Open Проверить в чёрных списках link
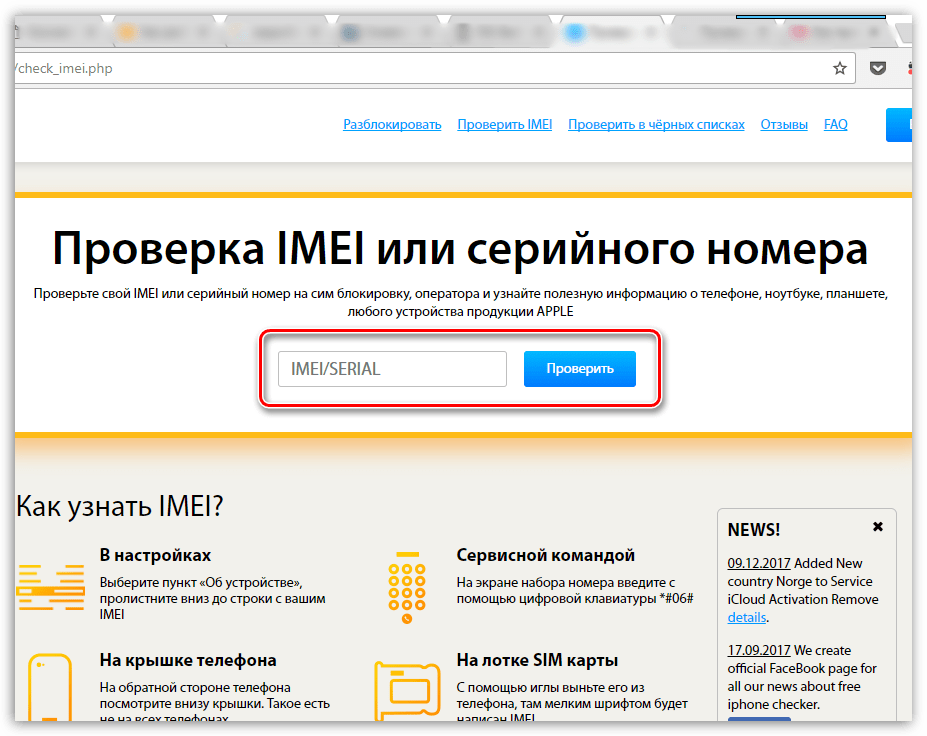The image size is (927, 736). tap(656, 125)
